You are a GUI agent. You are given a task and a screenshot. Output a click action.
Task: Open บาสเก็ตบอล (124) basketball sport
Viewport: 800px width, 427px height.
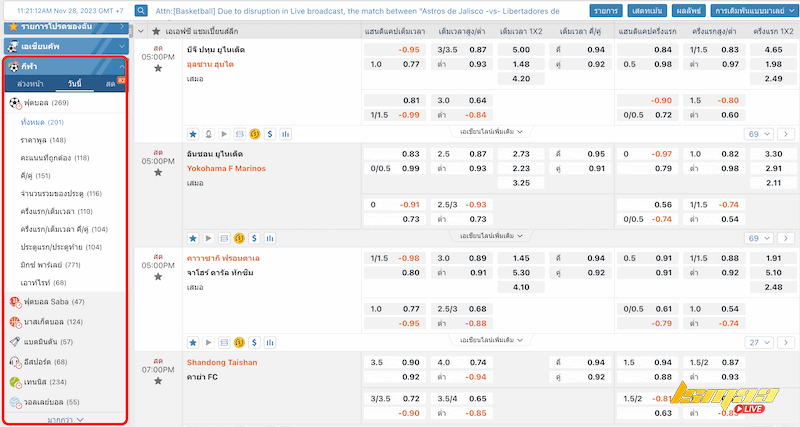pos(53,322)
